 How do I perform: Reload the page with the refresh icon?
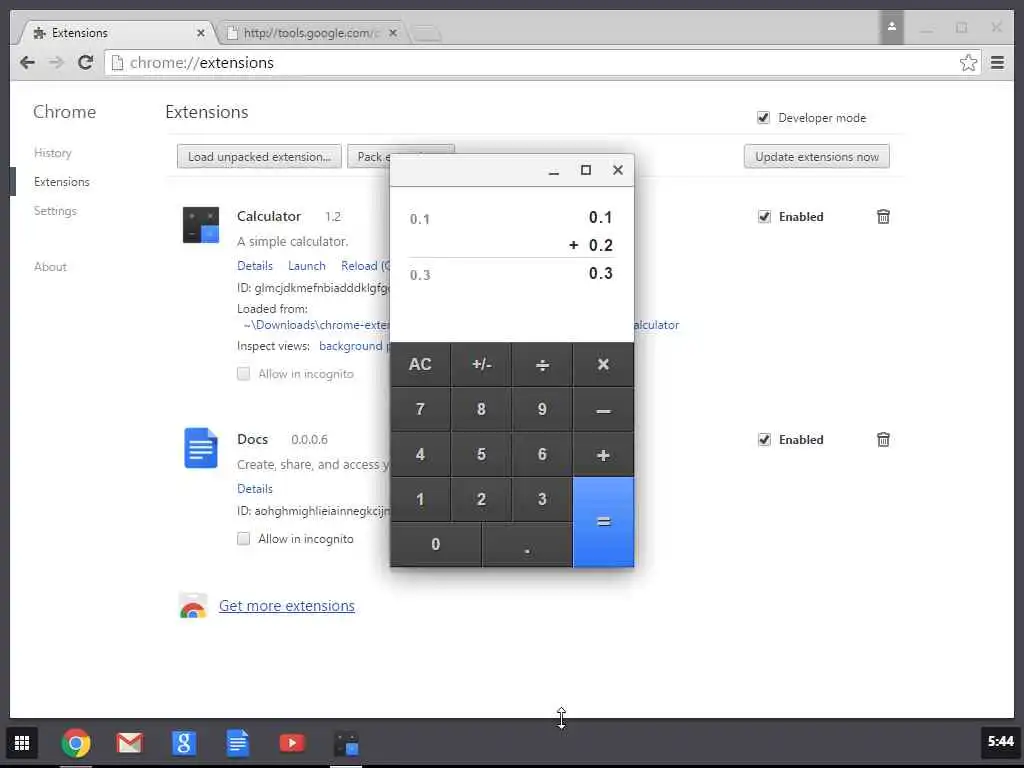tap(86, 63)
